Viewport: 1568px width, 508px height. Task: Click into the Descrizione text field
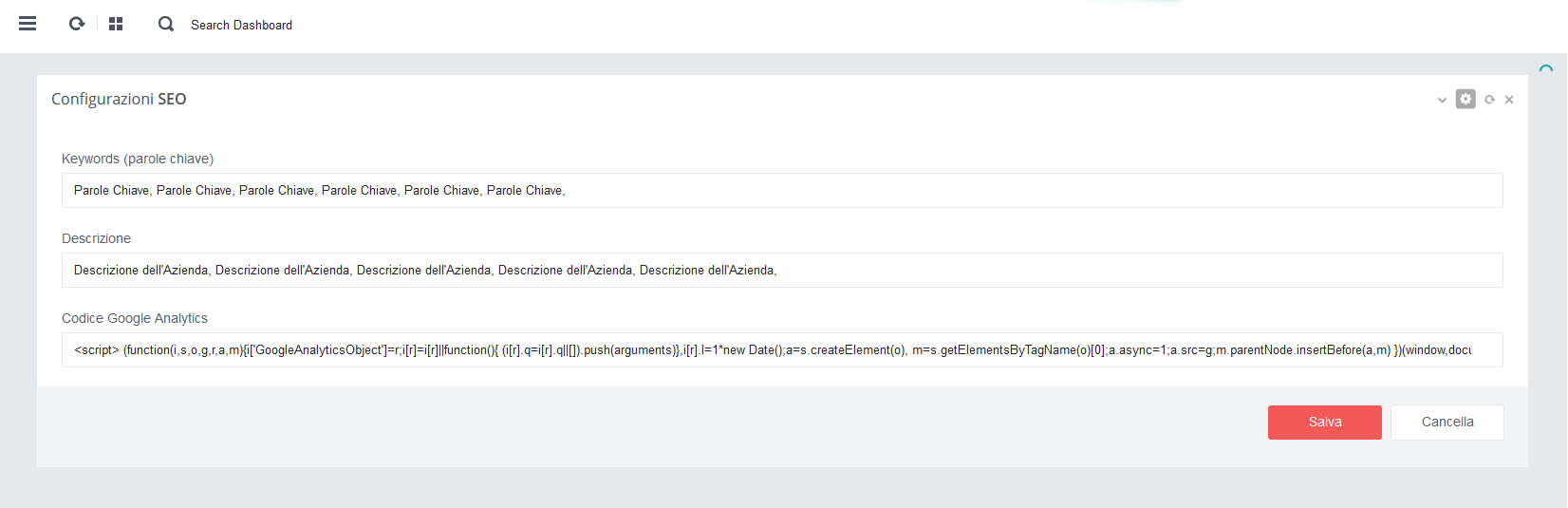click(781, 270)
